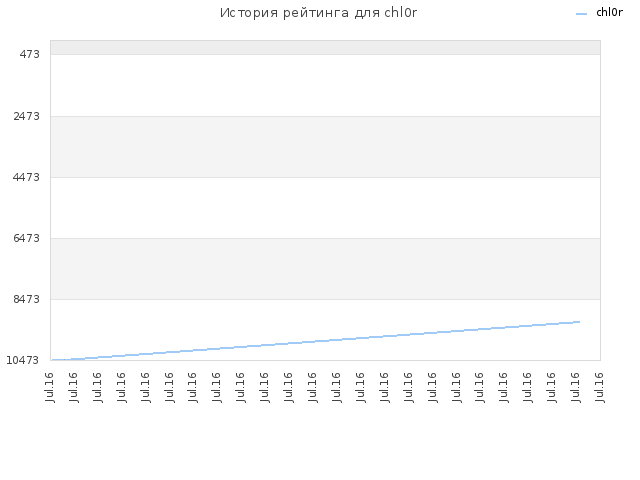Select the 8473 y-axis label

pyautogui.click(x=27, y=299)
